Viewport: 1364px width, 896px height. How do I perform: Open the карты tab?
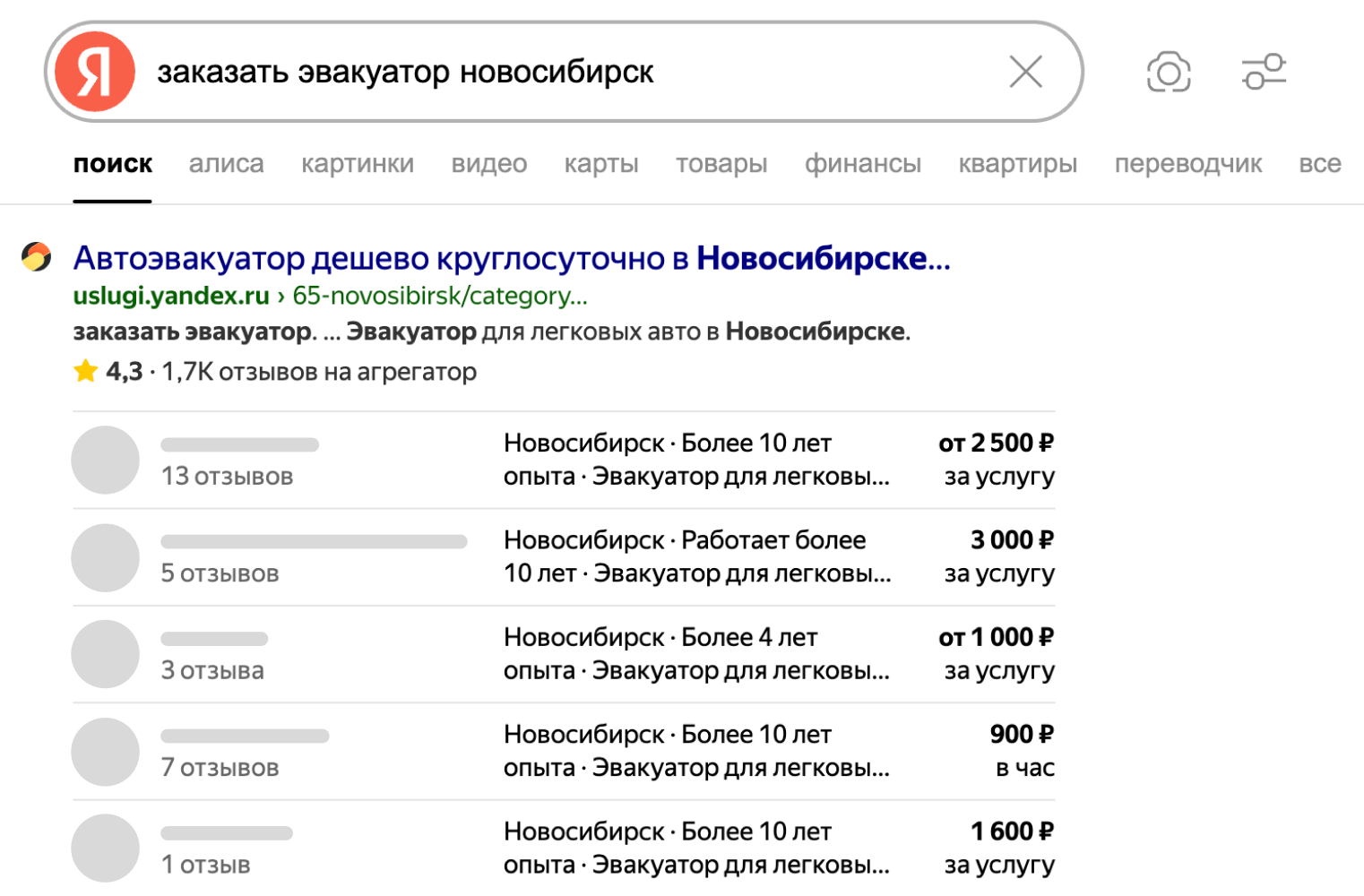point(600,163)
